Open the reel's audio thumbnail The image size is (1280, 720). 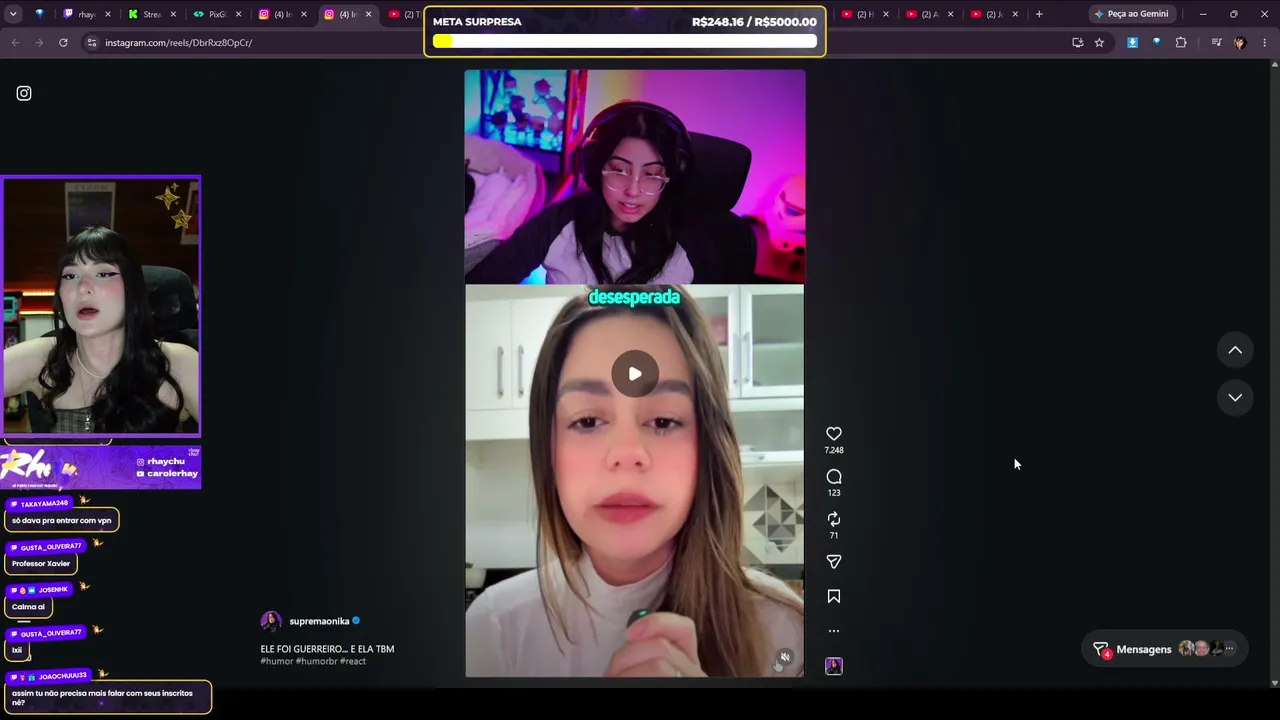[834, 667]
